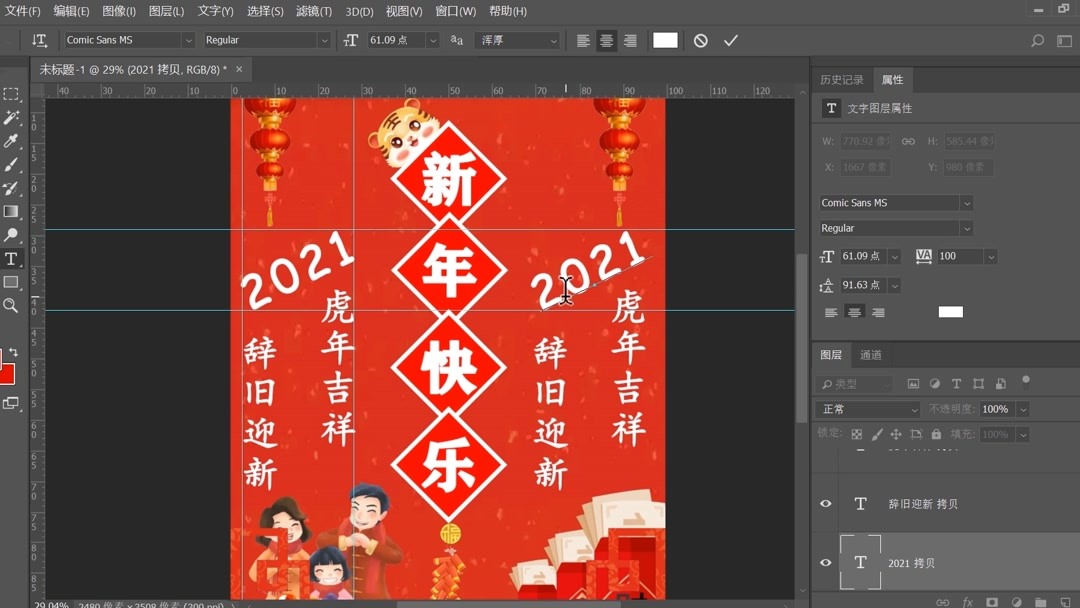This screenshot has width=1080, height=608.
Task: Center-align the text using the alignment button
Action: 606,40
